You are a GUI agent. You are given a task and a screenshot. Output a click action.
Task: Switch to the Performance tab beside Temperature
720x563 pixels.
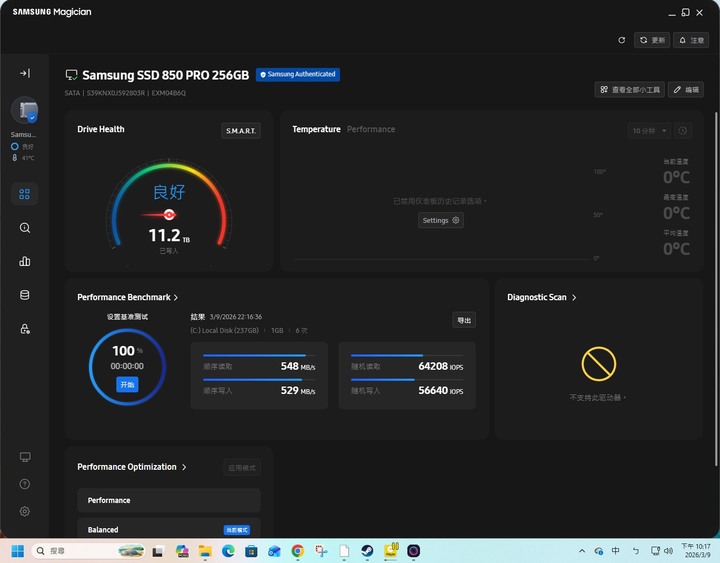tap(371, 129)
